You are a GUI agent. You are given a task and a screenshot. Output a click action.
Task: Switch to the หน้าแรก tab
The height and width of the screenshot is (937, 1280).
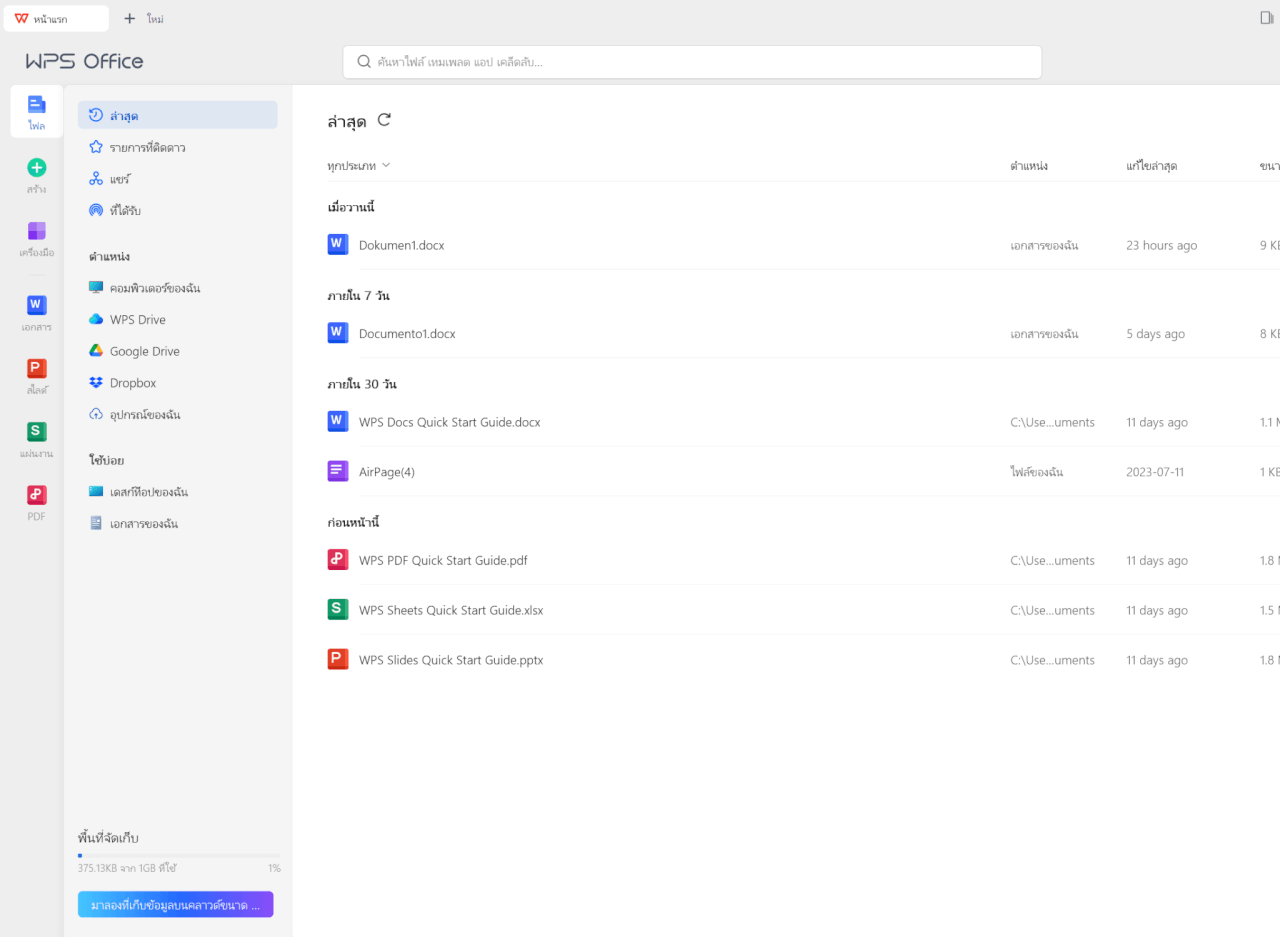56,18
